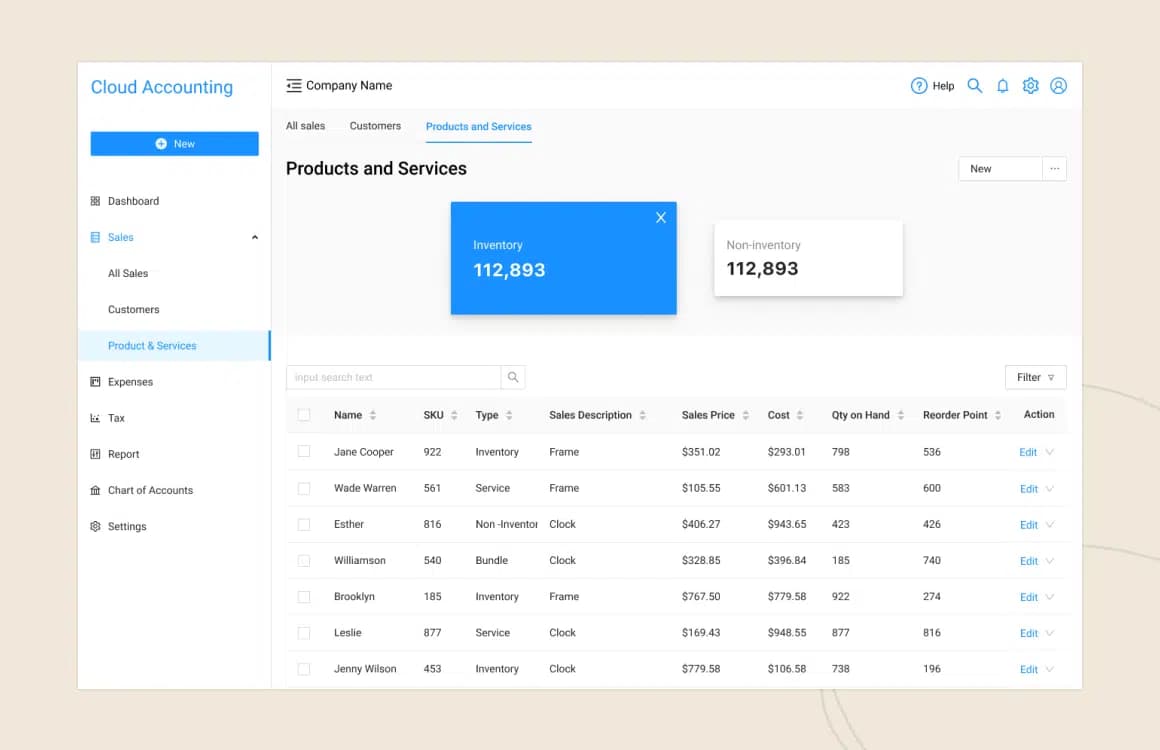Open the user profile avatar

coord(1059,86)
